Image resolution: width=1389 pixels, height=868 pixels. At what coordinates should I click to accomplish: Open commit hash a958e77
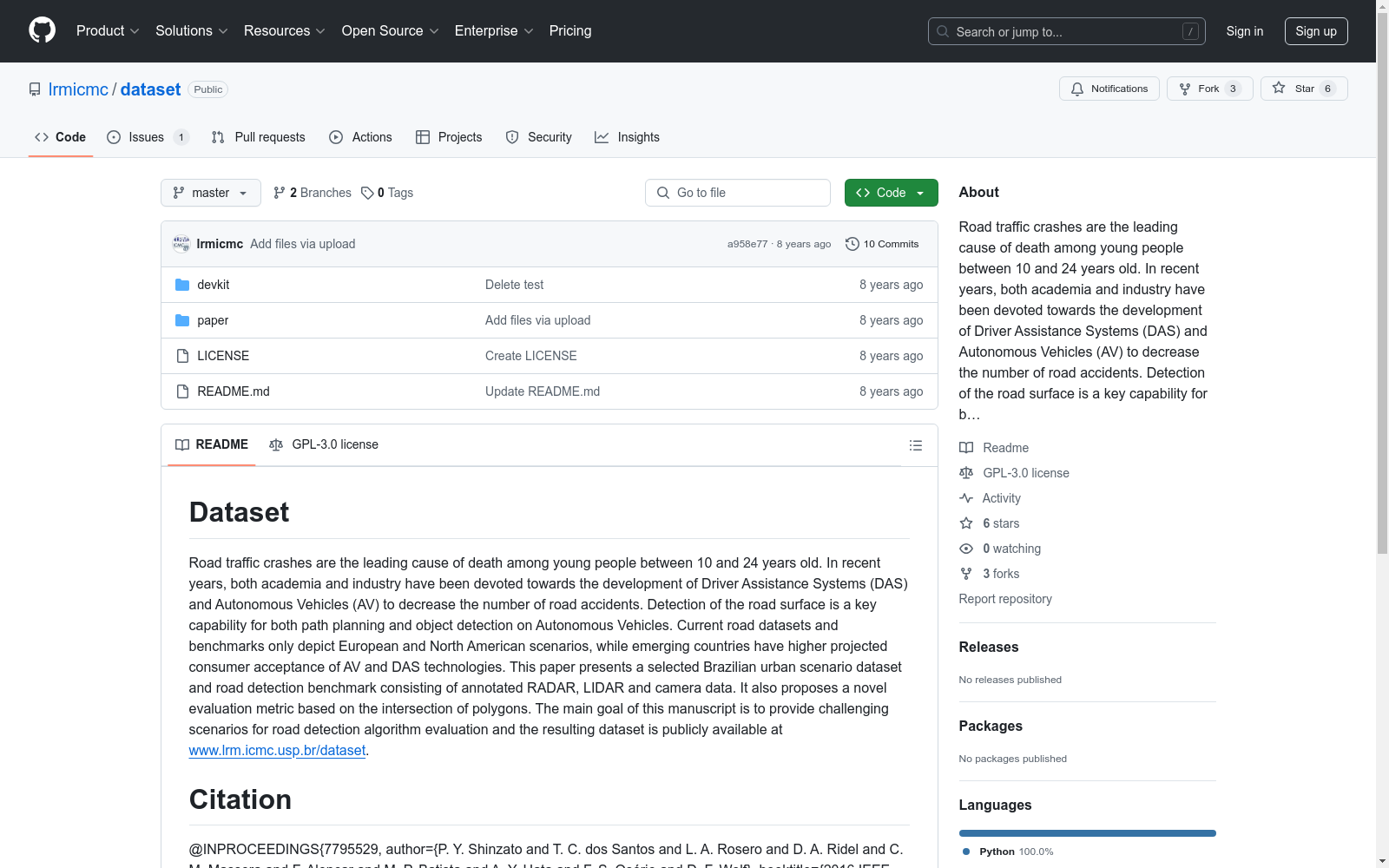click(747, 244)
